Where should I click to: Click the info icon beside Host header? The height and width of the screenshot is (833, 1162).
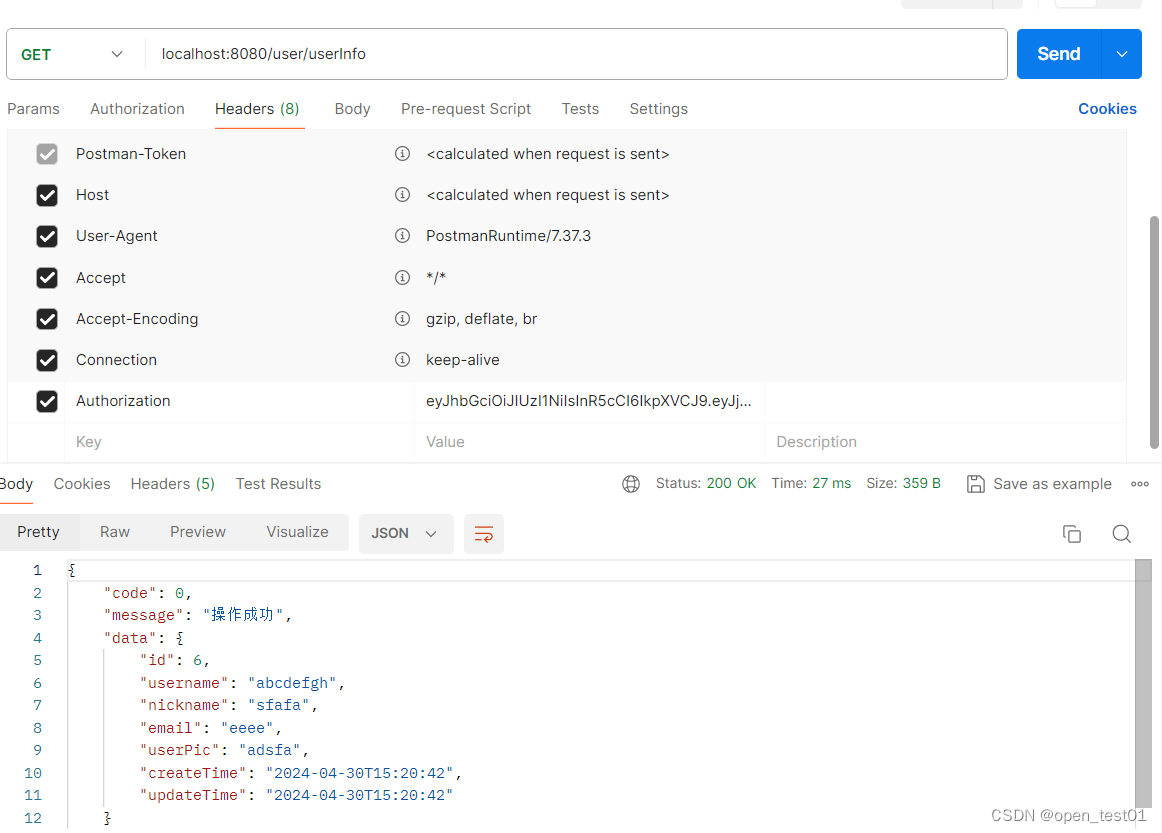point(402,195)
